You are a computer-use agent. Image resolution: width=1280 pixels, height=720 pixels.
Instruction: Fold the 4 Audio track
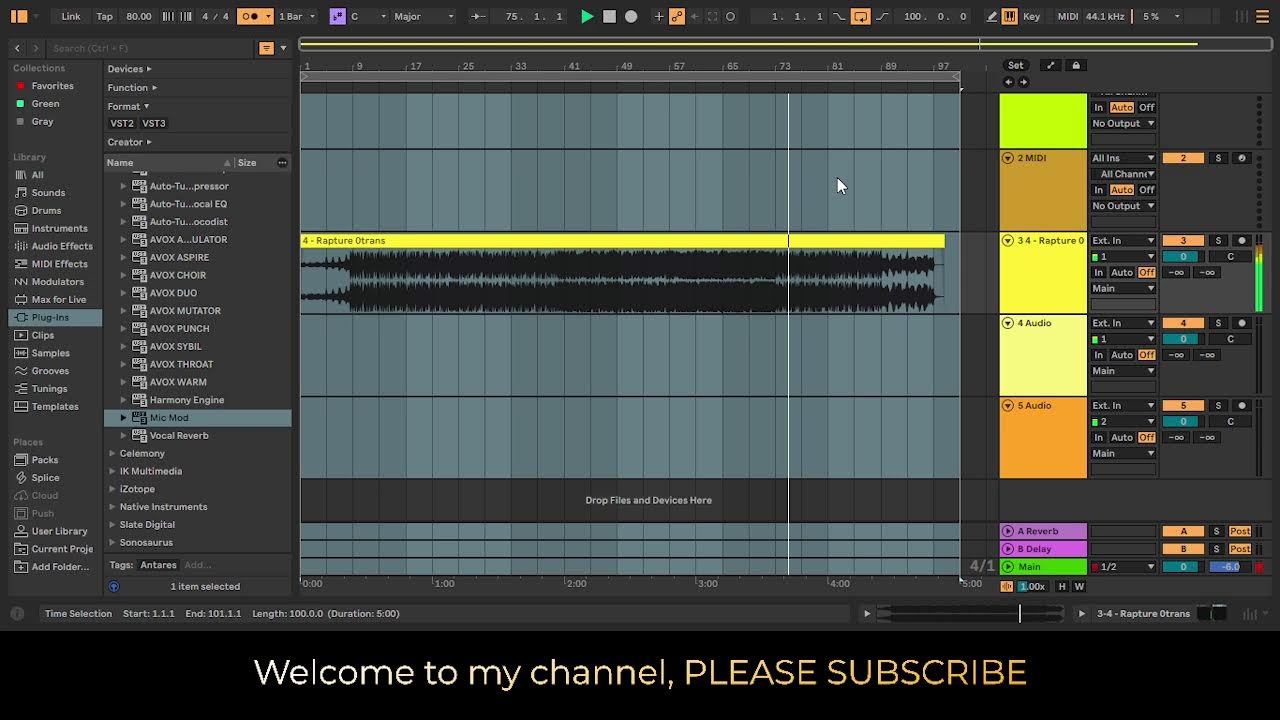click(x=1008, y=323)
